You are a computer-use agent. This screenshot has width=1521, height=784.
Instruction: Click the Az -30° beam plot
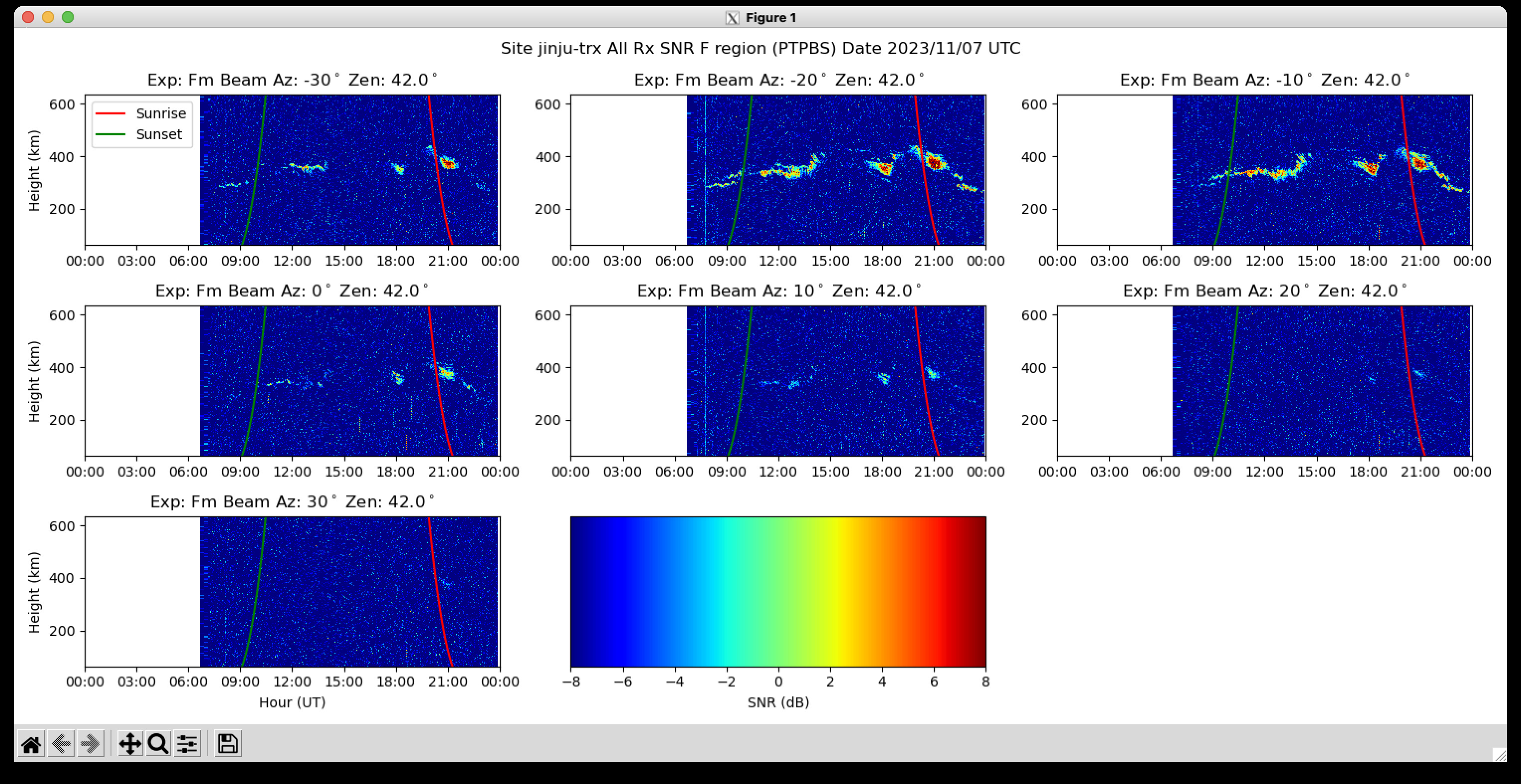[292, 170]
